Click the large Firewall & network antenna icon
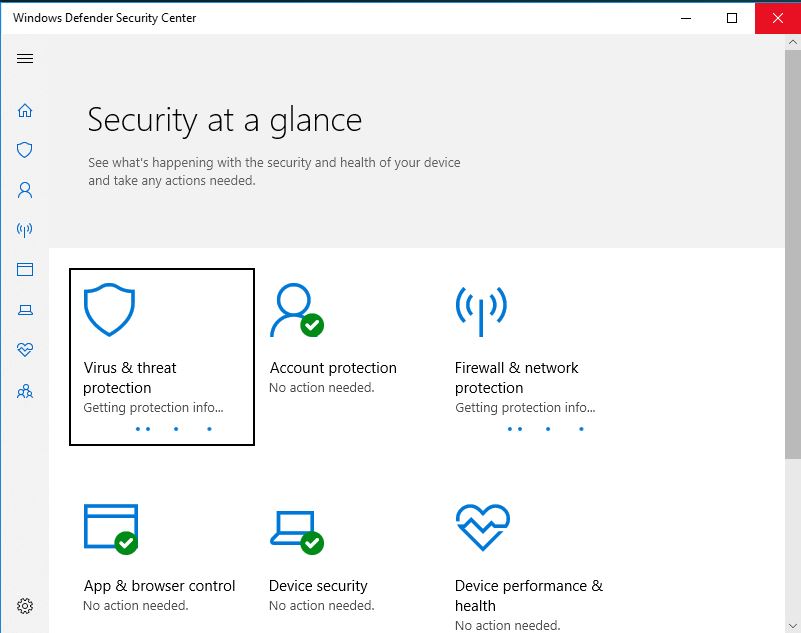 point(481,310)
